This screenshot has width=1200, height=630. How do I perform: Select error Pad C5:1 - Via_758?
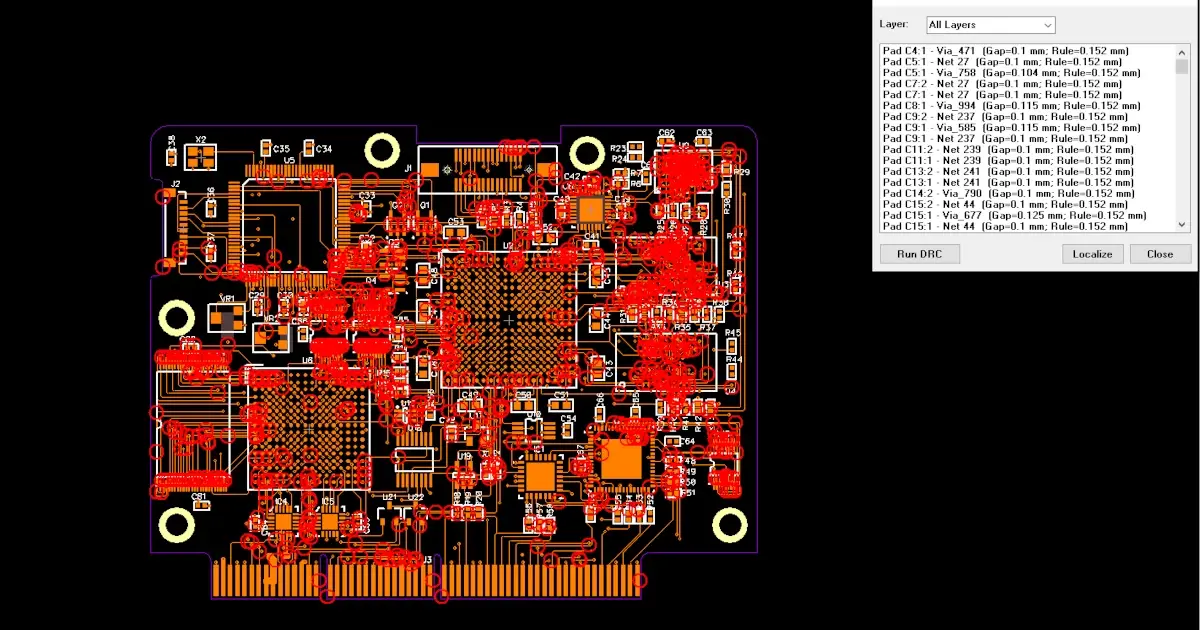click(1010, 73)
